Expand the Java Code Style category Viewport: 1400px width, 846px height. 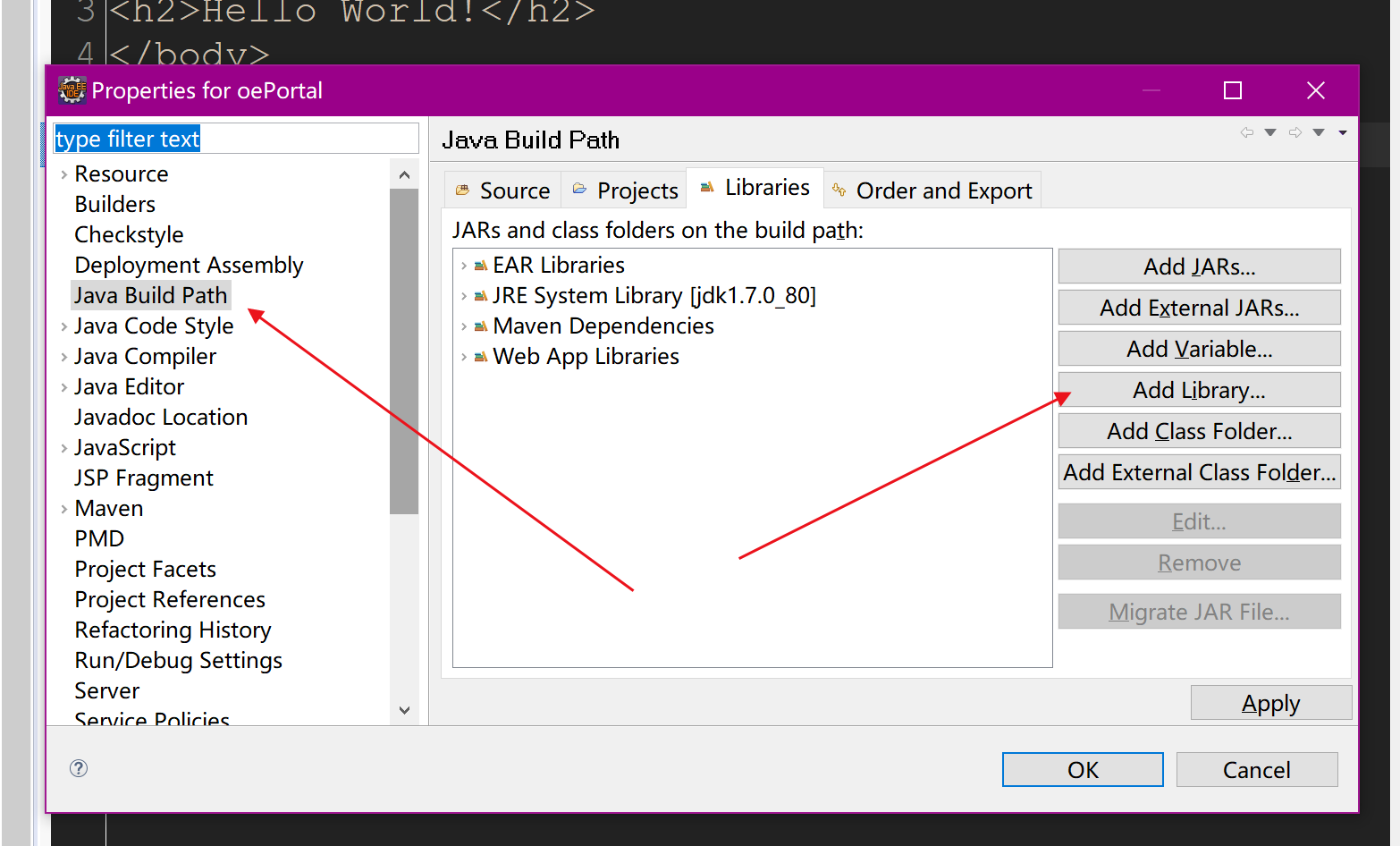click(63, 326)
